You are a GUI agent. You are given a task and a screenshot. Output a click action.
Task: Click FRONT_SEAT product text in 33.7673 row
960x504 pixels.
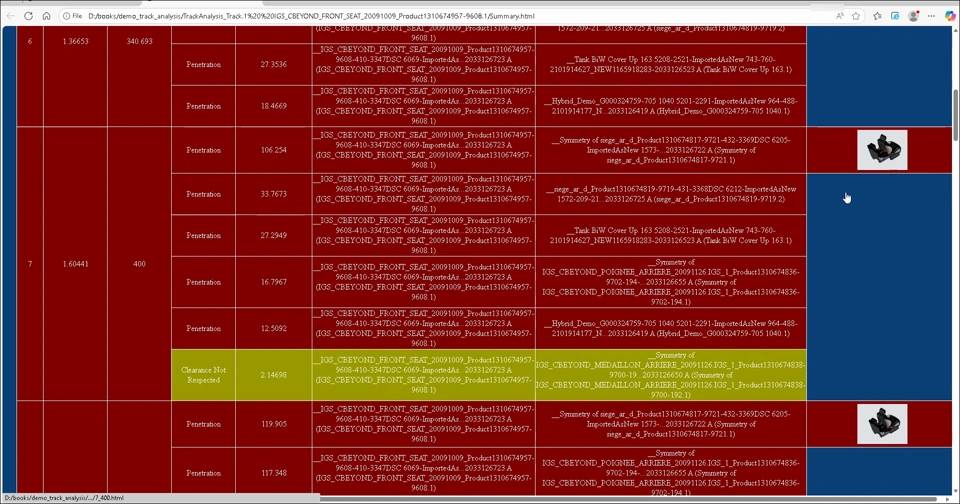[x=424, y=194]
